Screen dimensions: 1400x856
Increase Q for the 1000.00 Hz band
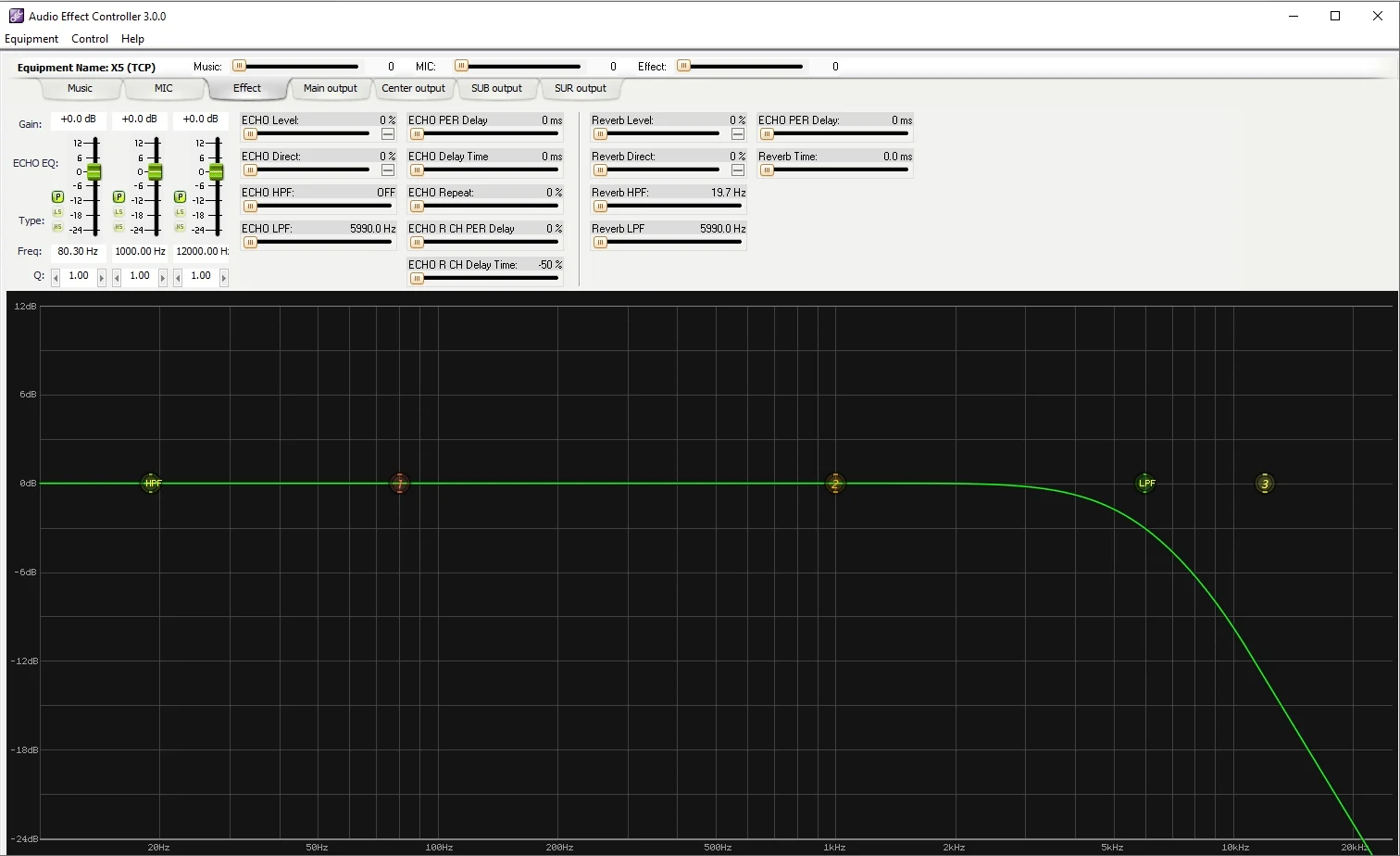[x=163, y=277]
